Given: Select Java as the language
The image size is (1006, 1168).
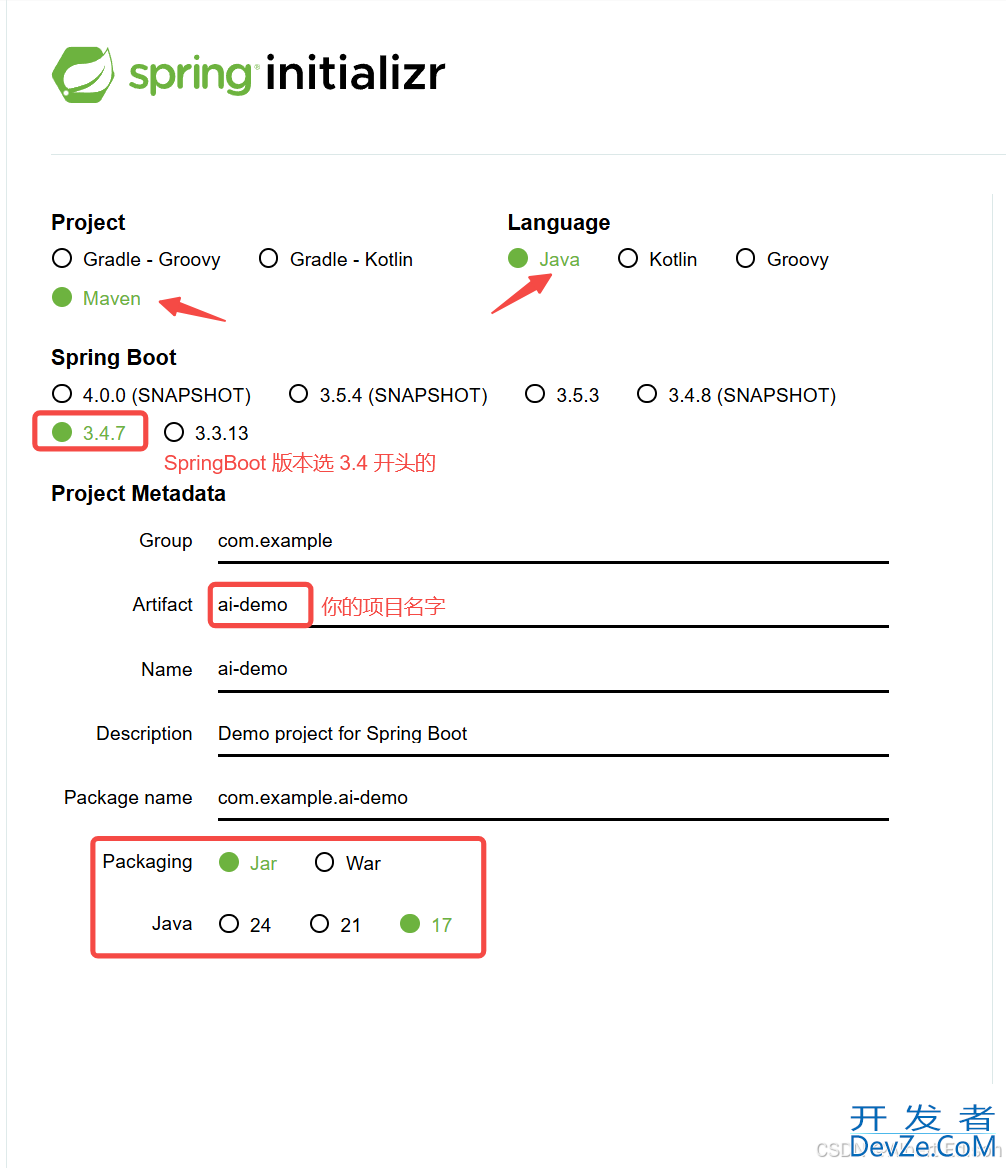Looking at the screenshot, I should pyautogui.click(x=544, y=259).
